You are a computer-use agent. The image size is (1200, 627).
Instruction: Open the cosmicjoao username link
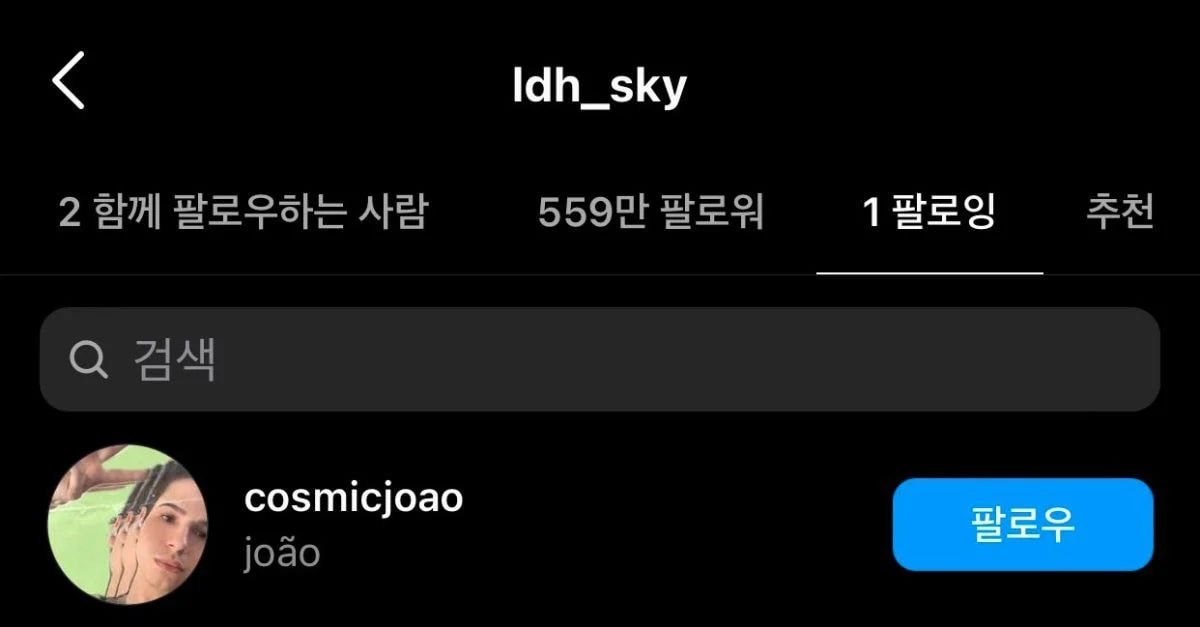[353, 497]
